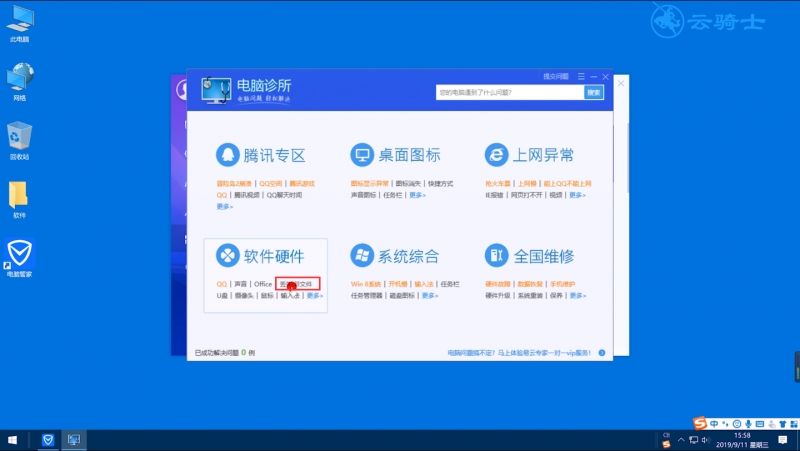Image resolution: width=800 pixels, height=451 pixels.
Task: Close the window behind 电脑诊所
Action: 621,83
